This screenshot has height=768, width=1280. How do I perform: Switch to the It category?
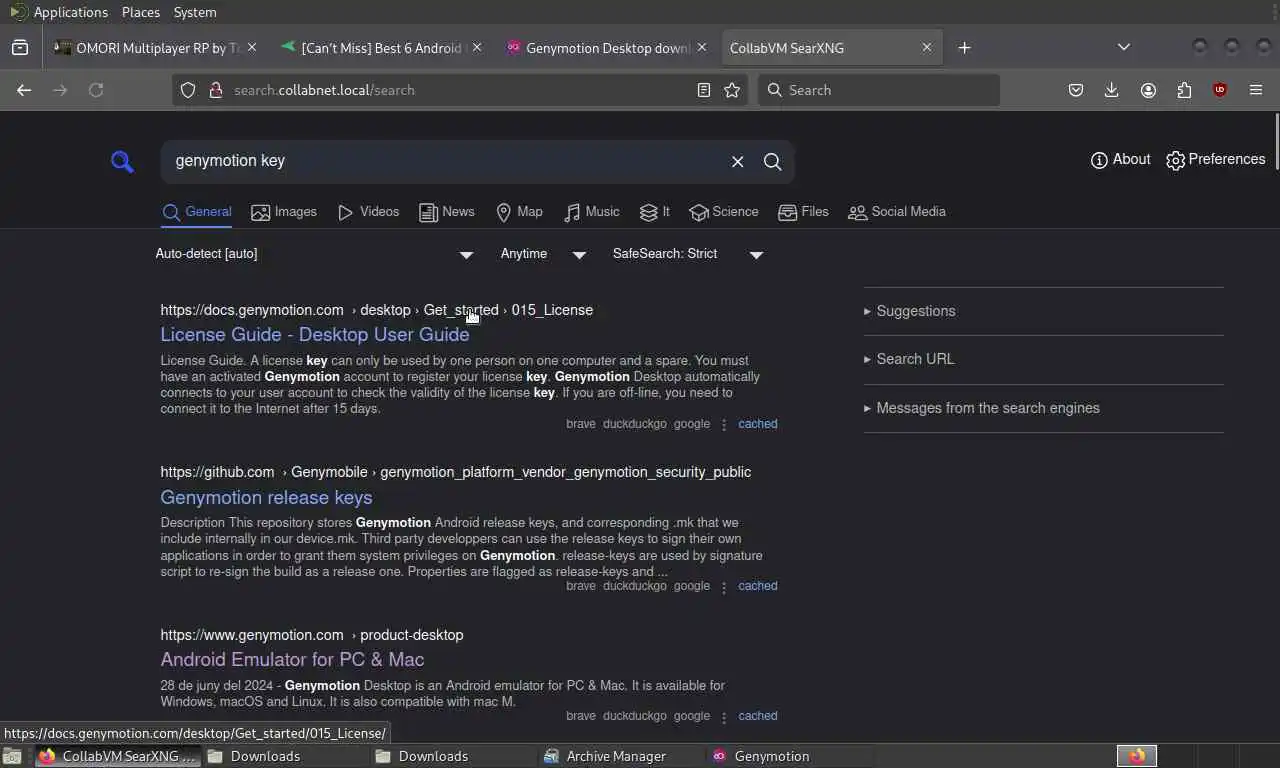click(654, 212)
